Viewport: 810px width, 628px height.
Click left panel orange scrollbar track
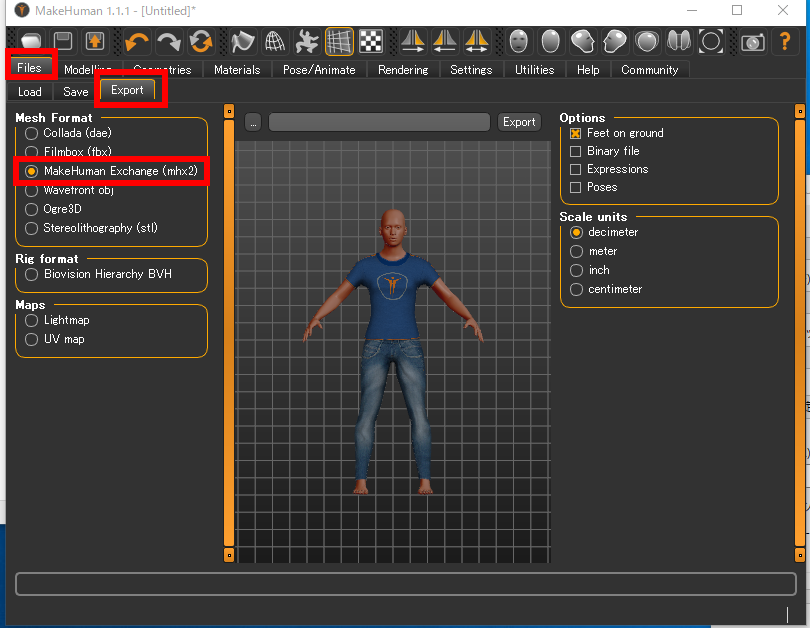tap(229, 333)
